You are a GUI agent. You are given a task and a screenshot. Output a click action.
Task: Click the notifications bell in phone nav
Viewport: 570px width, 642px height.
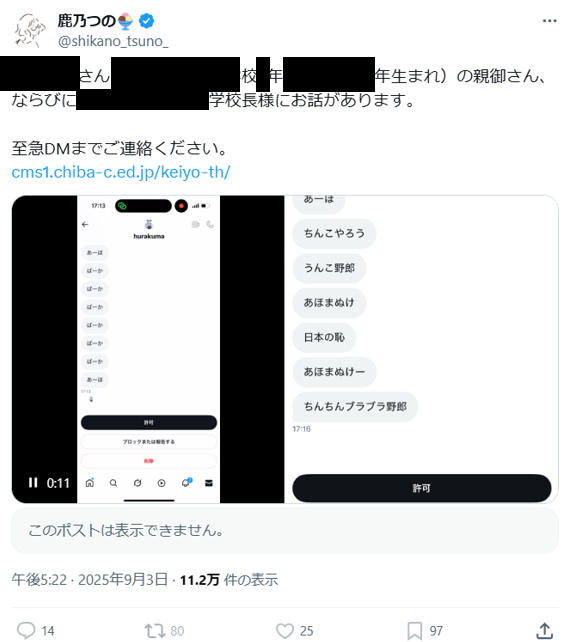[x=186, y=482]
